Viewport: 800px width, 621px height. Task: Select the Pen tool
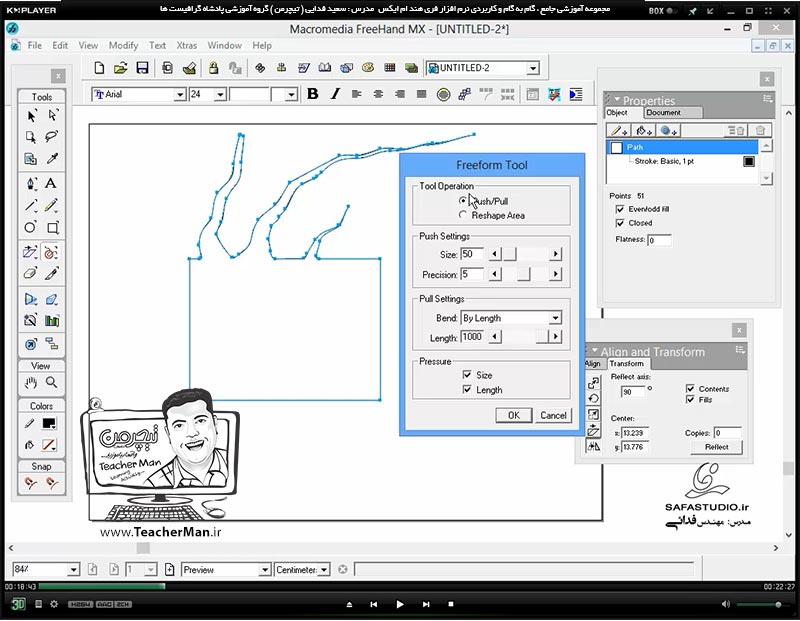coord(31,183)
